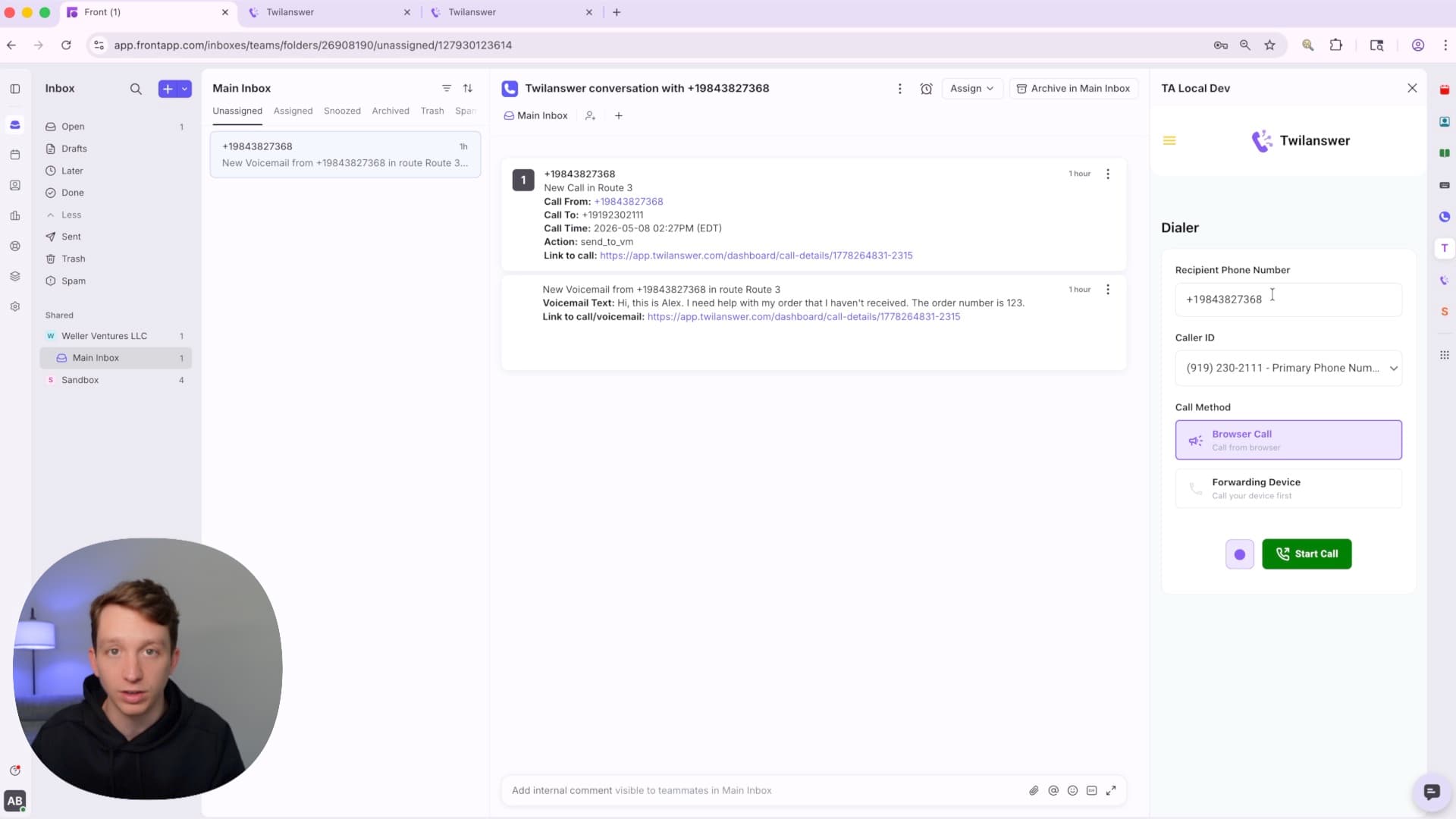Open the Spam folder in sidebar
Viewport: 1456px width, 819px height.
(115, 281)
